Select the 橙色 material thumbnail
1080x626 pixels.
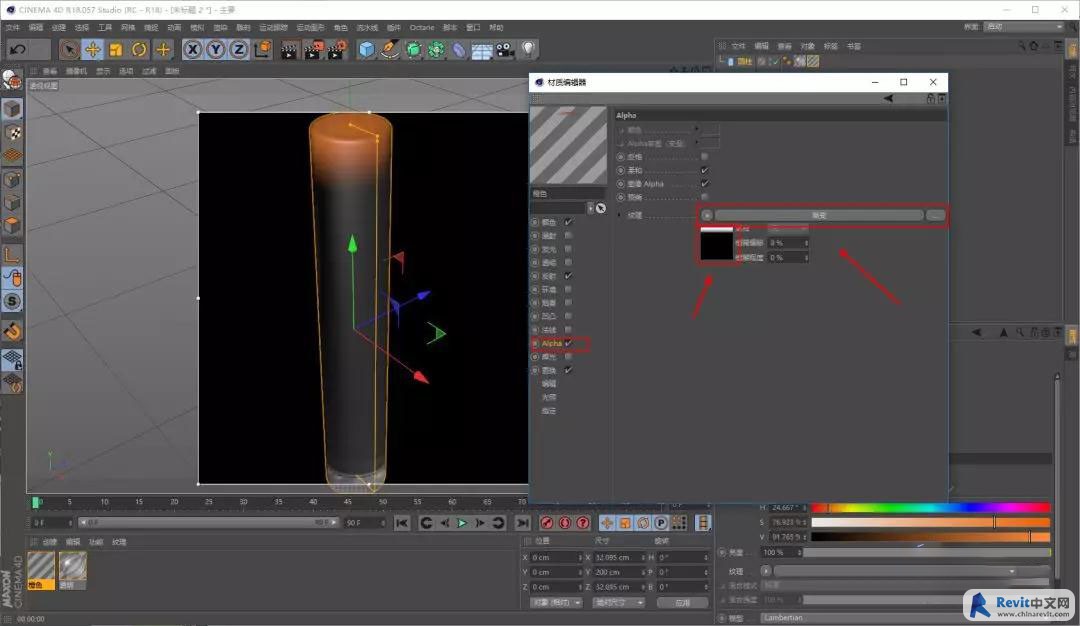(x=41, y=570)
